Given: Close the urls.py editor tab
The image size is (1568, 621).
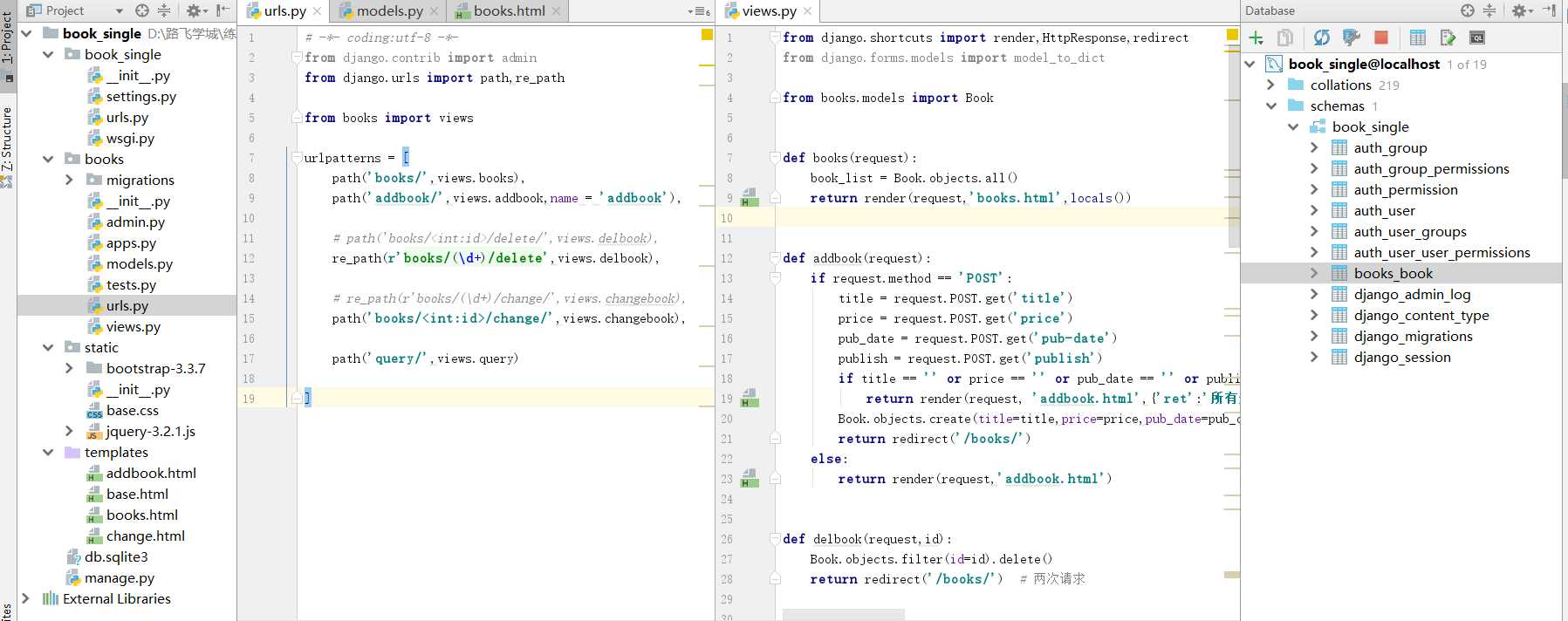Looking at the screenshot, I should (317, 11).
